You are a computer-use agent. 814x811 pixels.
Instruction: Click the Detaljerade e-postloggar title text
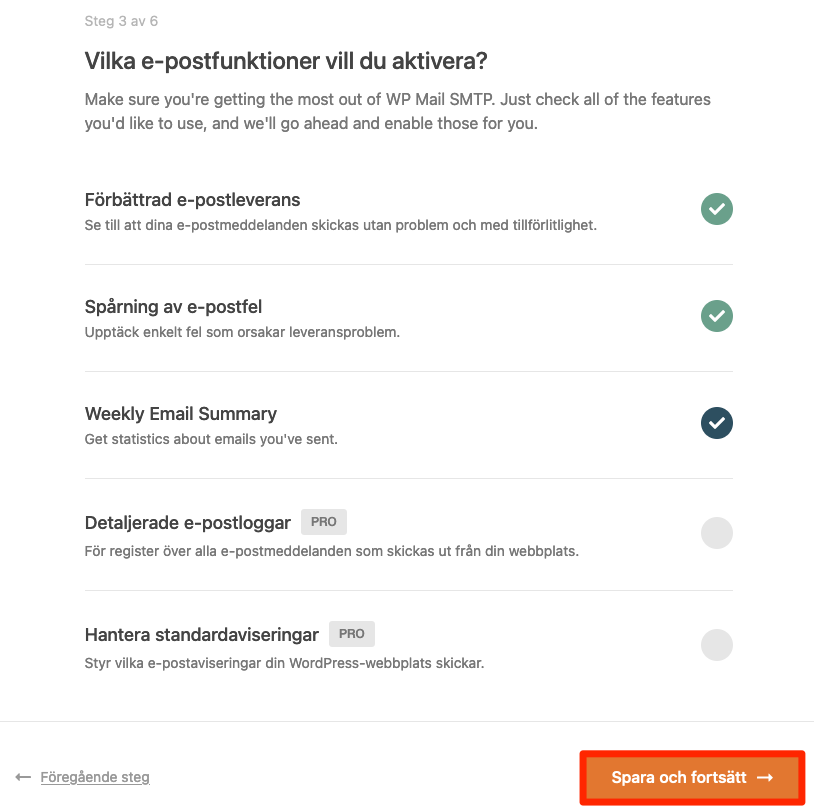(x=187, y=523)
